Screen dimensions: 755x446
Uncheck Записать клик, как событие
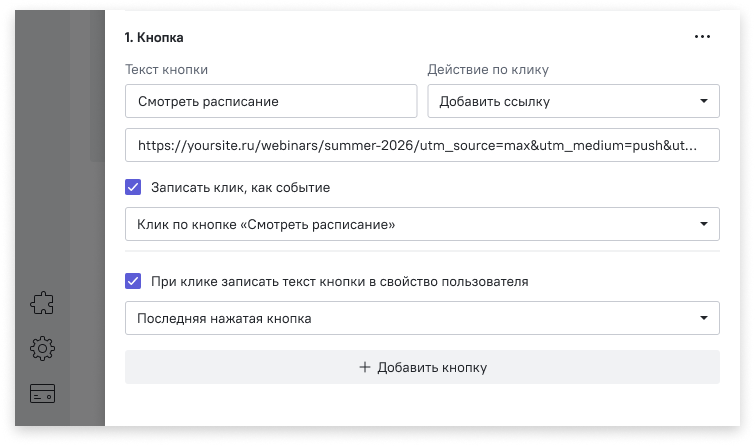point(133,187)
